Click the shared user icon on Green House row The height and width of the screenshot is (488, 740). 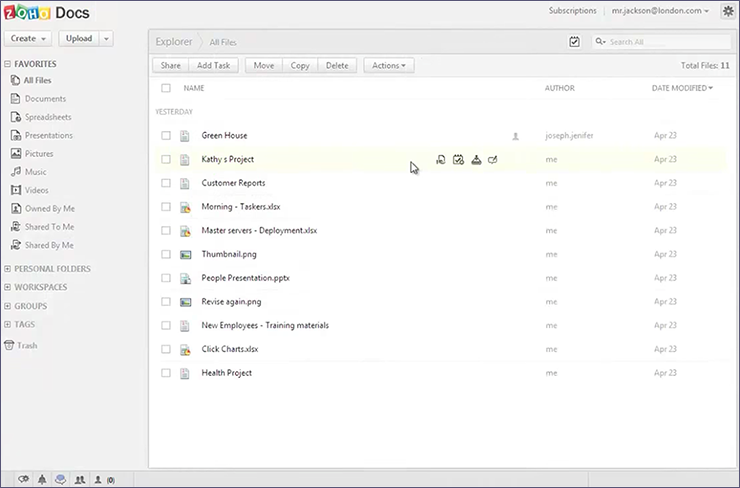[x=516, y=136]
